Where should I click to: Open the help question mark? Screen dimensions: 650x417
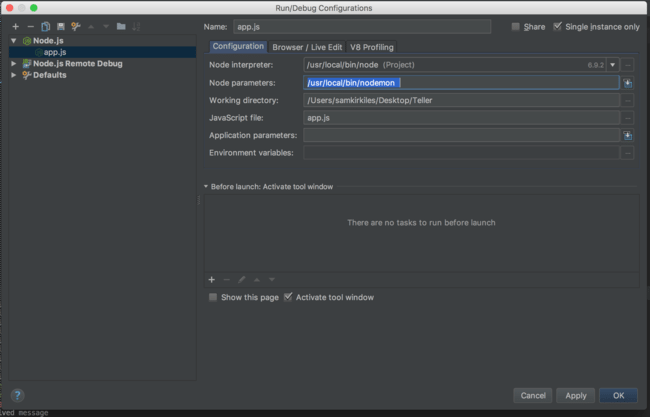coord(17,395)
